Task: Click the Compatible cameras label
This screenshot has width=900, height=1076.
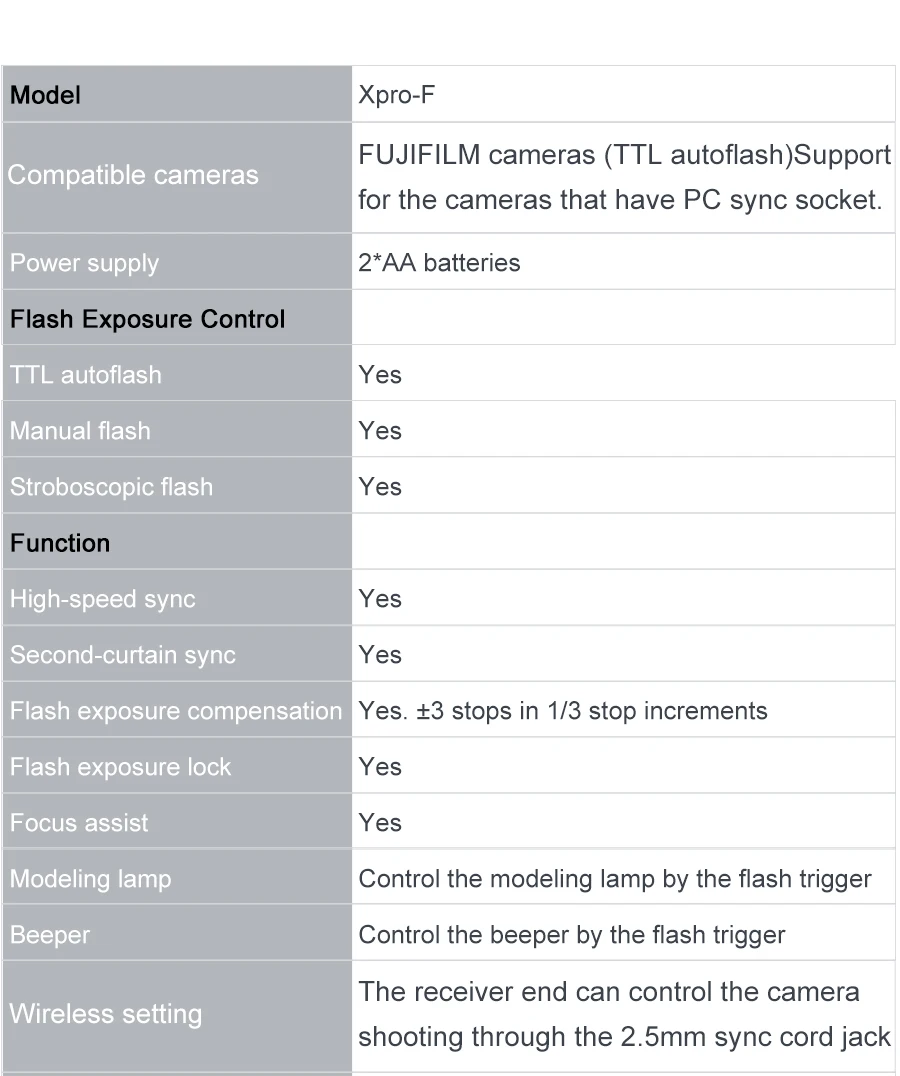Action: tap(133, 176)
